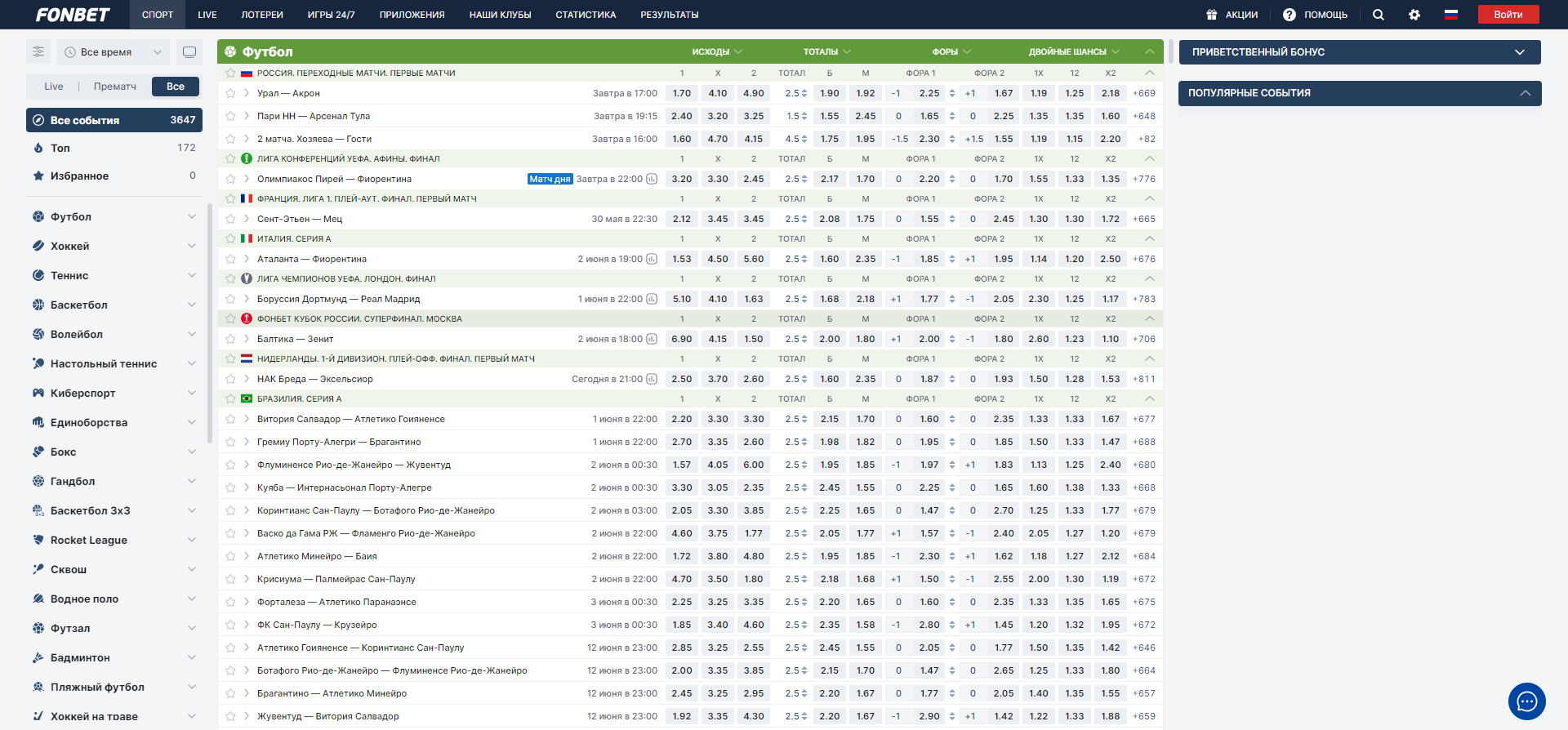Image resolution: width=1568 pixels, height=730 pixels.
Task: Open the Статистика menu item
Action: coord(586,15)
